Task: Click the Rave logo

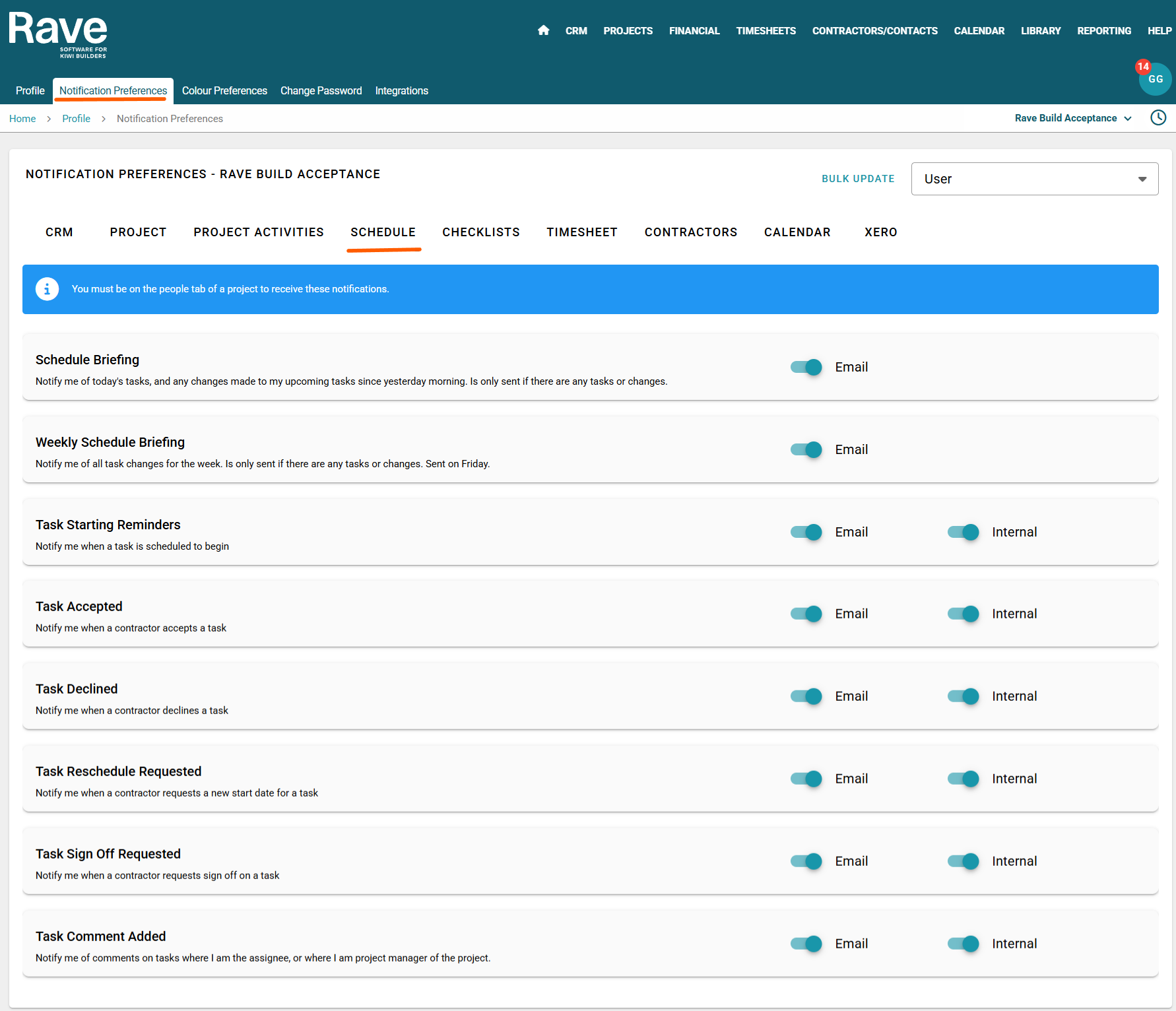Action: [x=58, y=34]
